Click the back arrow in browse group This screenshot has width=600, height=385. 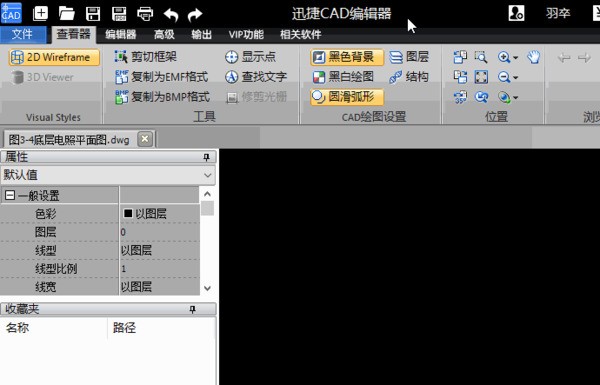(x=564, y=58)
